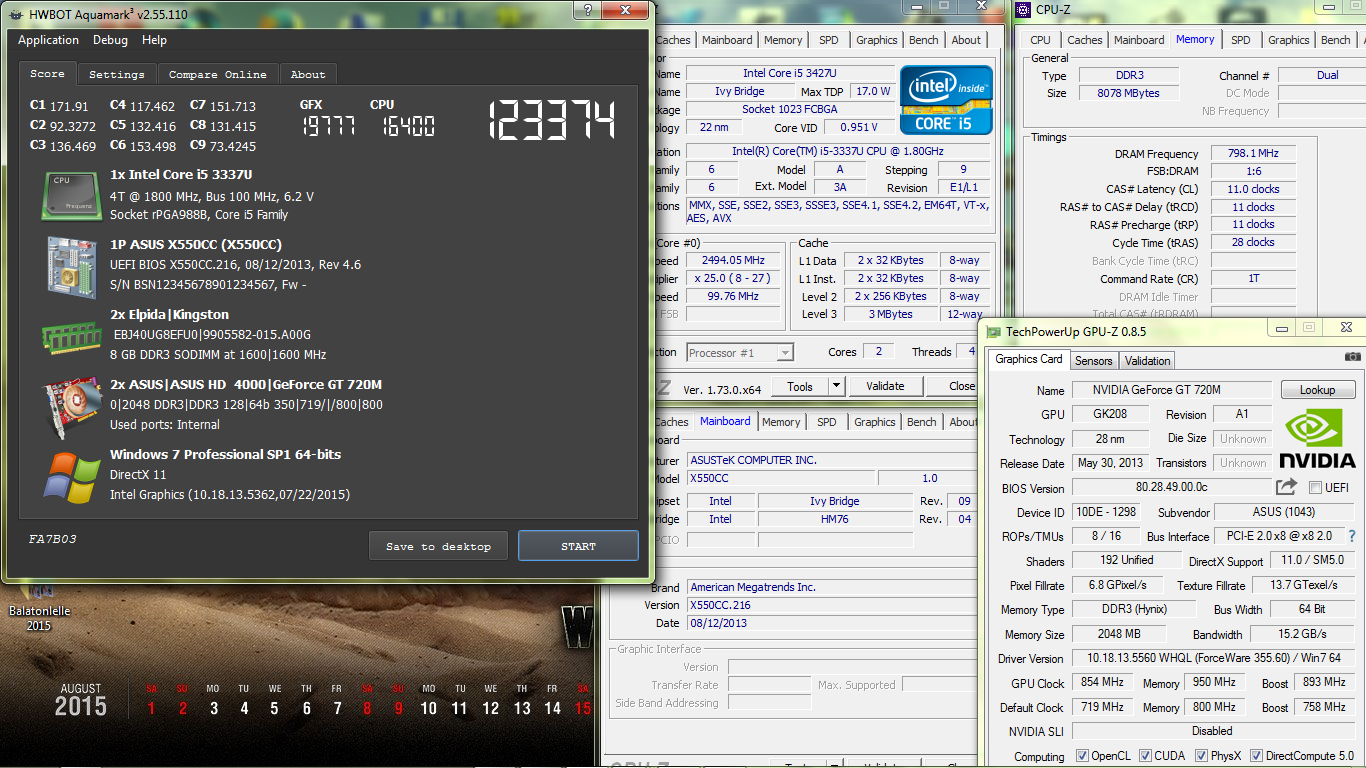Click the CPU score 16400

point(409,126)
